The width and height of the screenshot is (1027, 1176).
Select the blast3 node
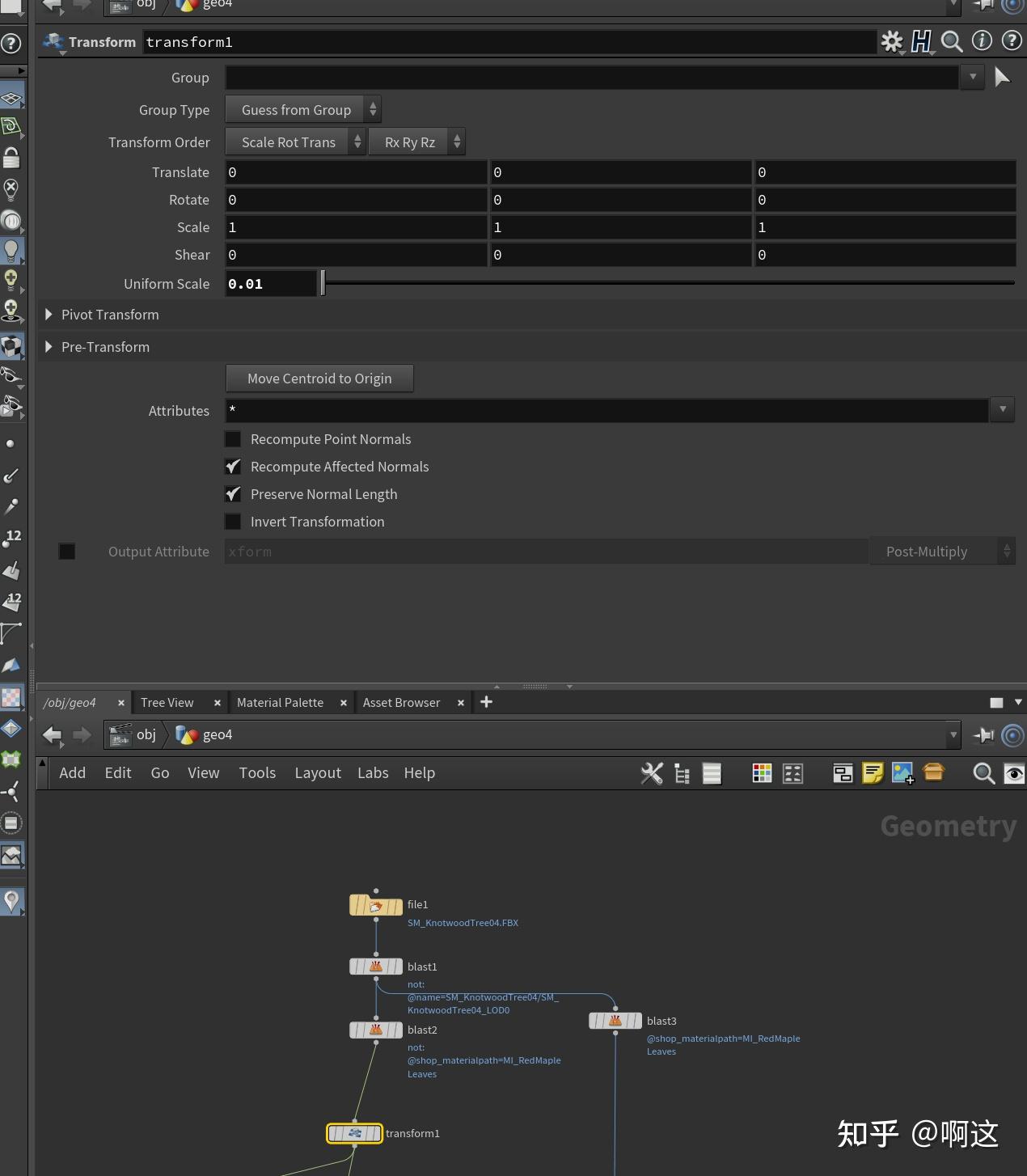pos(615,1021)
